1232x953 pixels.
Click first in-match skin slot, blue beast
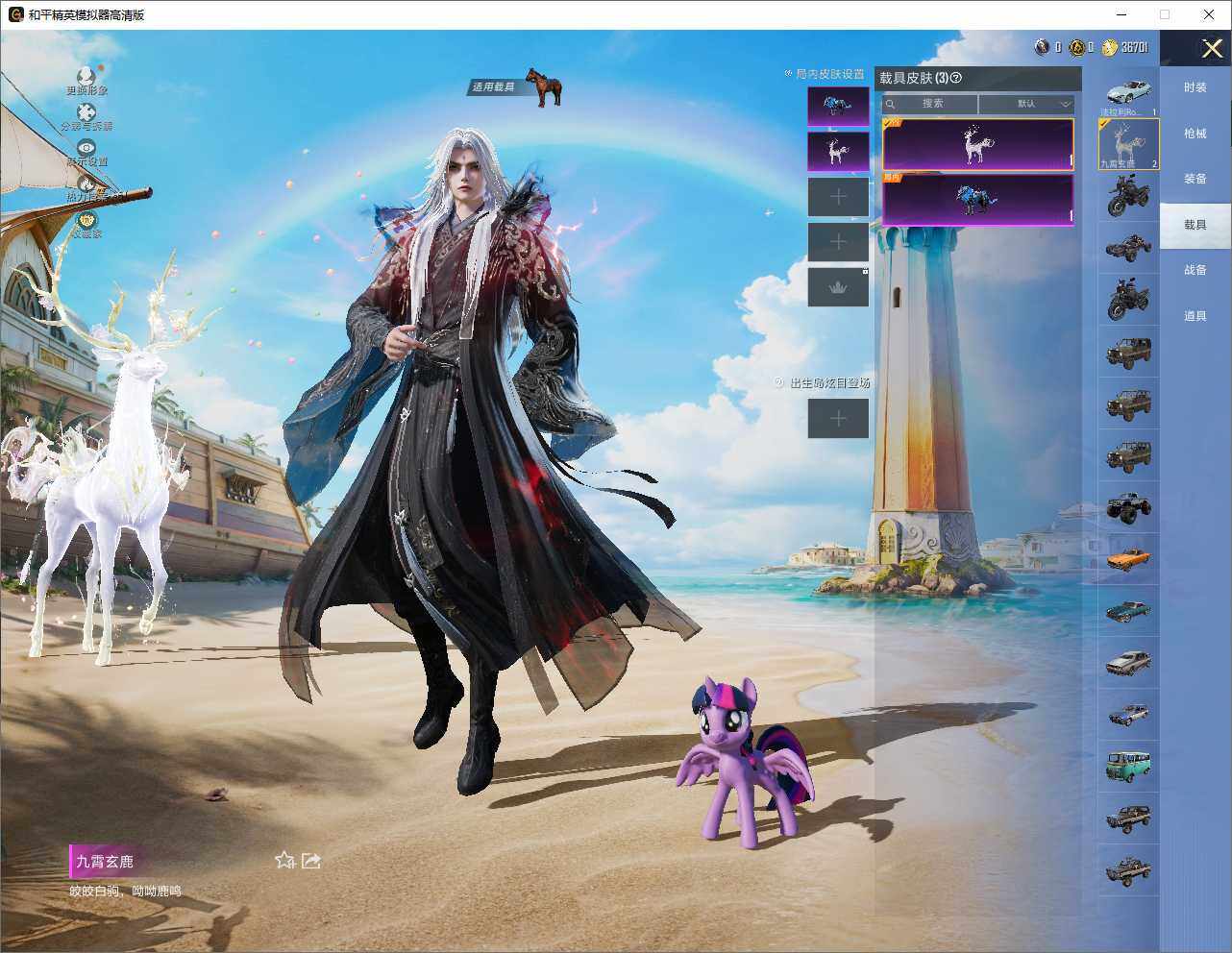838,107
